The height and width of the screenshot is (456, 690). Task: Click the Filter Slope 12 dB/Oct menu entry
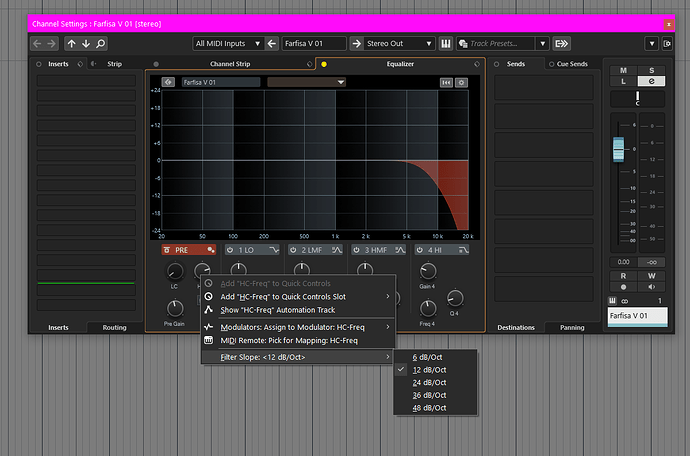pyautogui.click(x=298, y=357)
